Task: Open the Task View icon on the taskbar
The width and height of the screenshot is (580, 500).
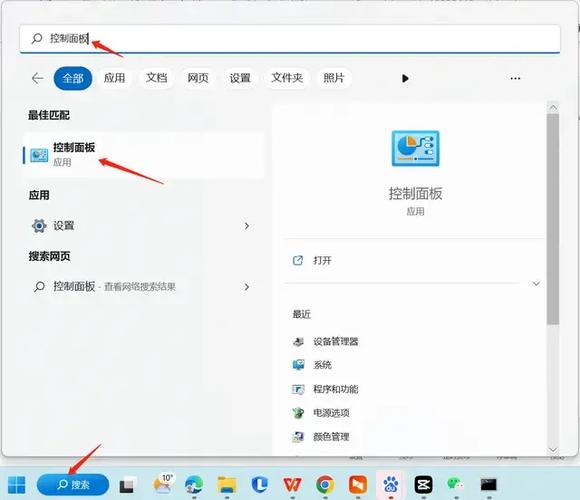Action: click(x=127, y=485)
